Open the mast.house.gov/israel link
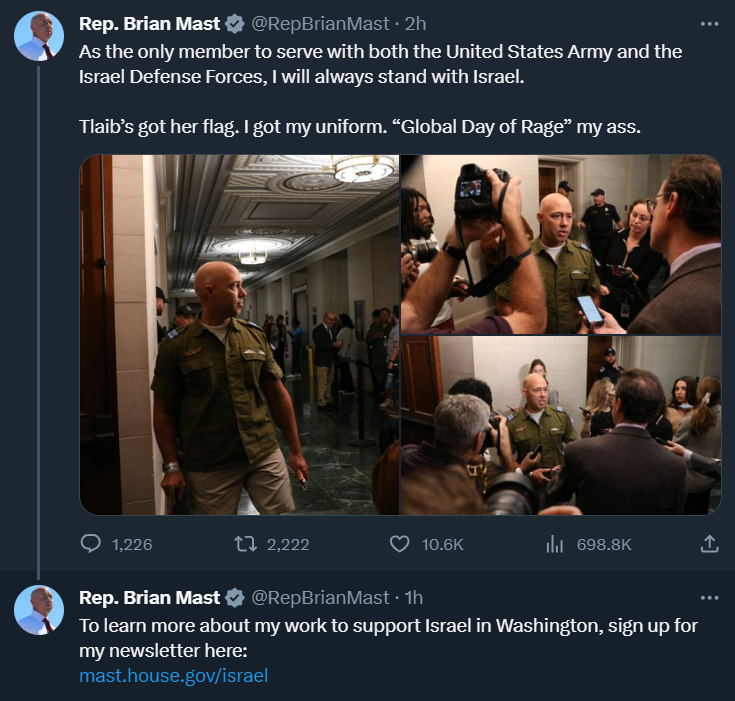735x701 pixels. pyautogui.click(x=173, y=675)
